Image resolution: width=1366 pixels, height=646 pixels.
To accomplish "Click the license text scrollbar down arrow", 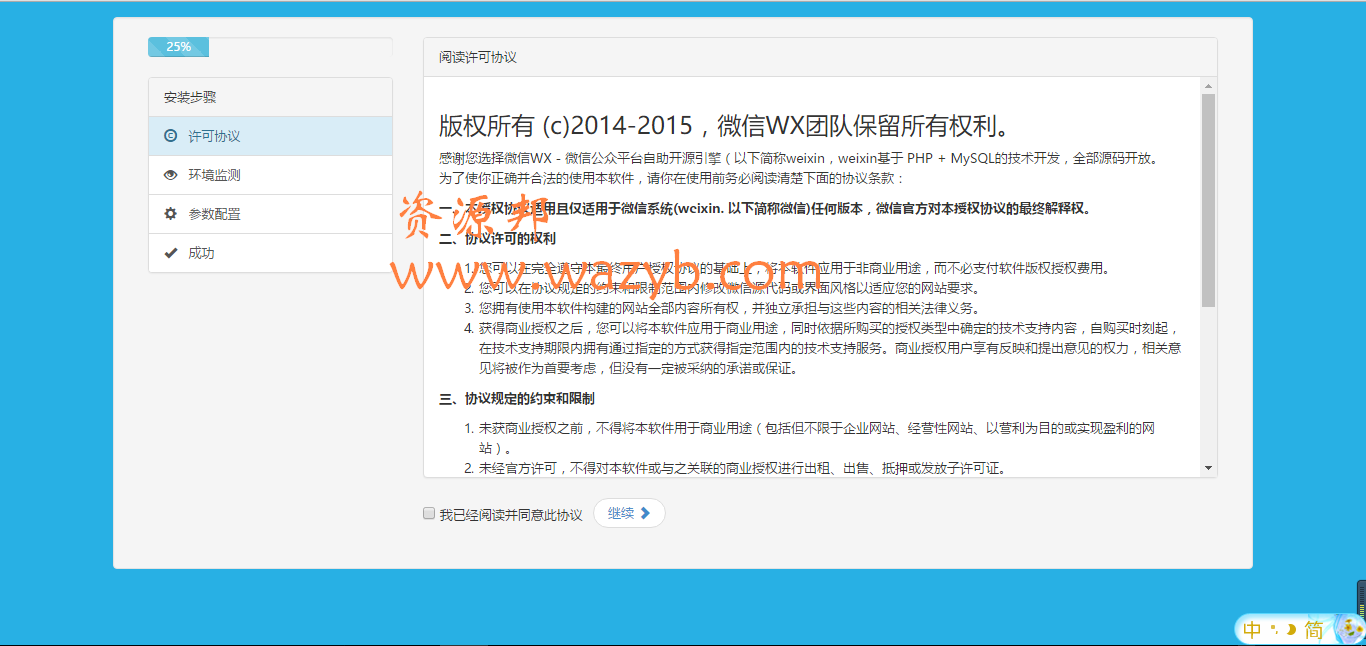I will pos(1208,467).
